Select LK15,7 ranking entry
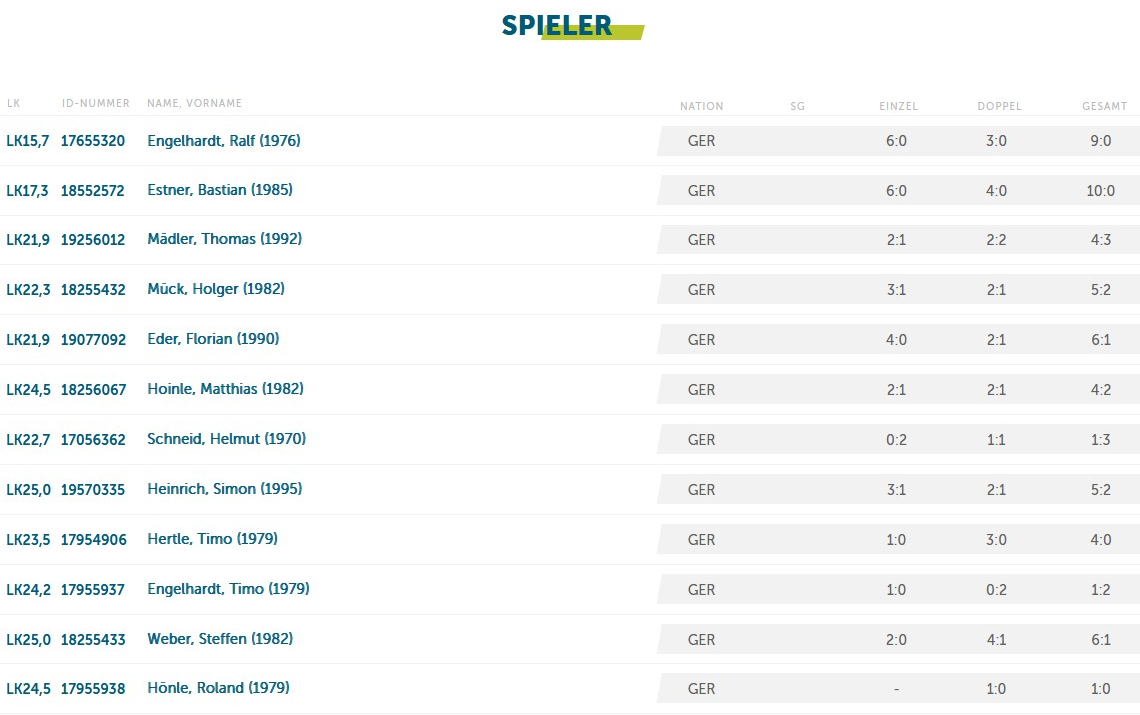This screenshot has width=1140, height=715. point(27,141)
